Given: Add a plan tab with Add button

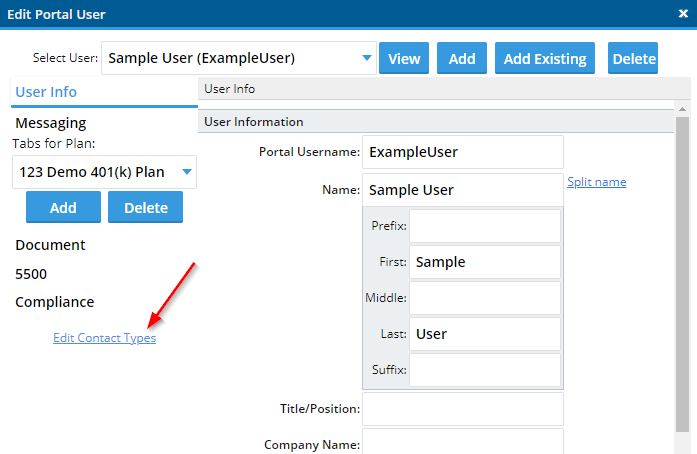Looking at the screenshot, I should point(63,207).
